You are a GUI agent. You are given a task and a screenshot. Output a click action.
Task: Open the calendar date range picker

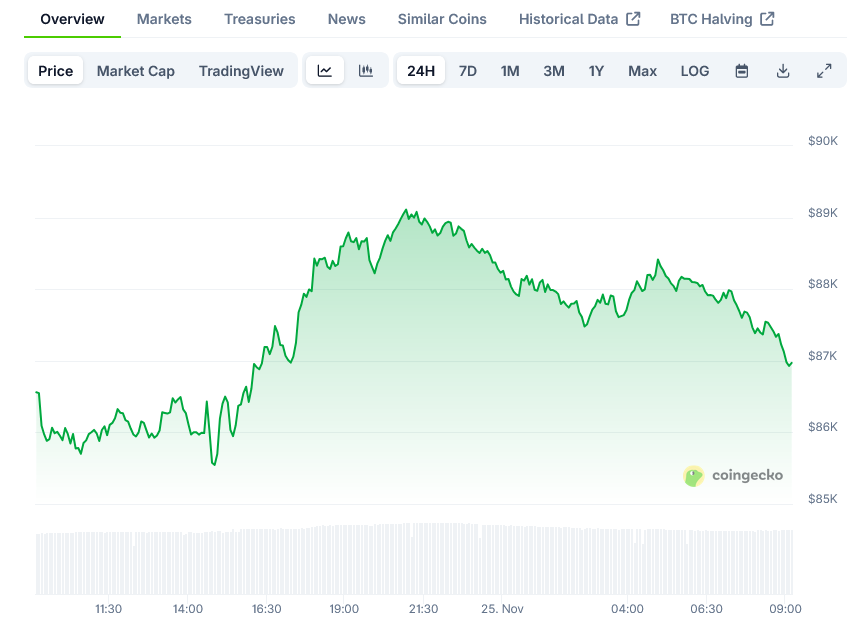(742, 71)
